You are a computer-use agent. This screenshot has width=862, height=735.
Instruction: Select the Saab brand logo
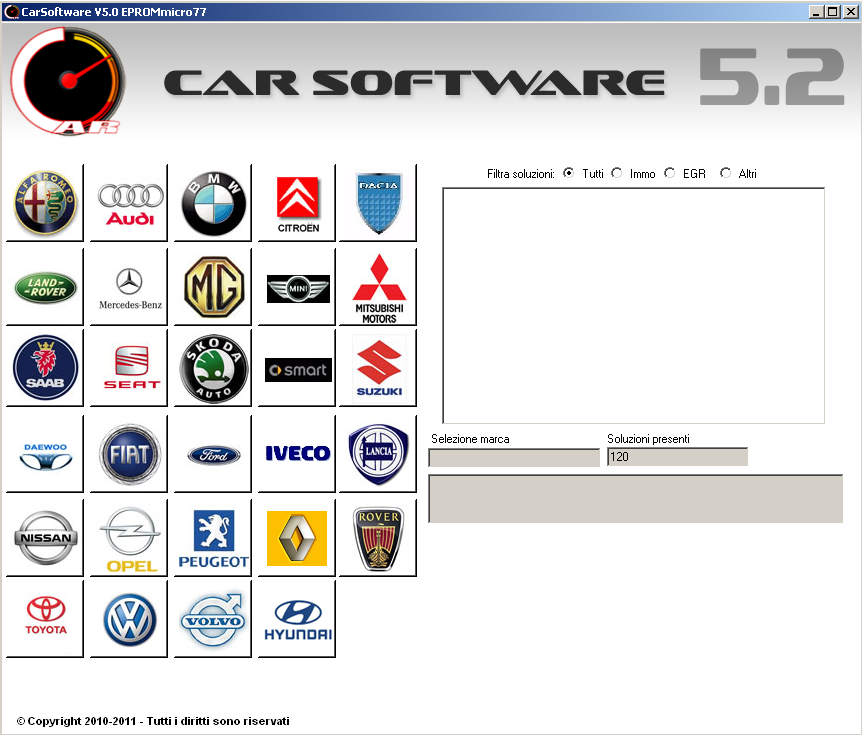coord(45,368)
